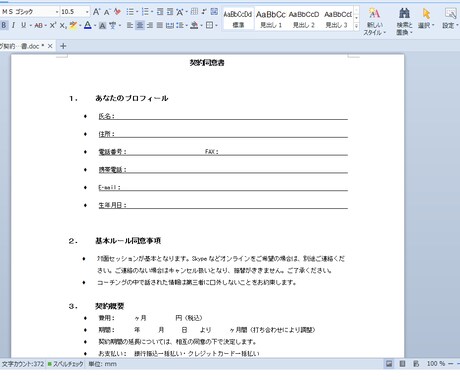Click the 氏名 field line
This screenshot has width=460, height=380.
[223, 116]
